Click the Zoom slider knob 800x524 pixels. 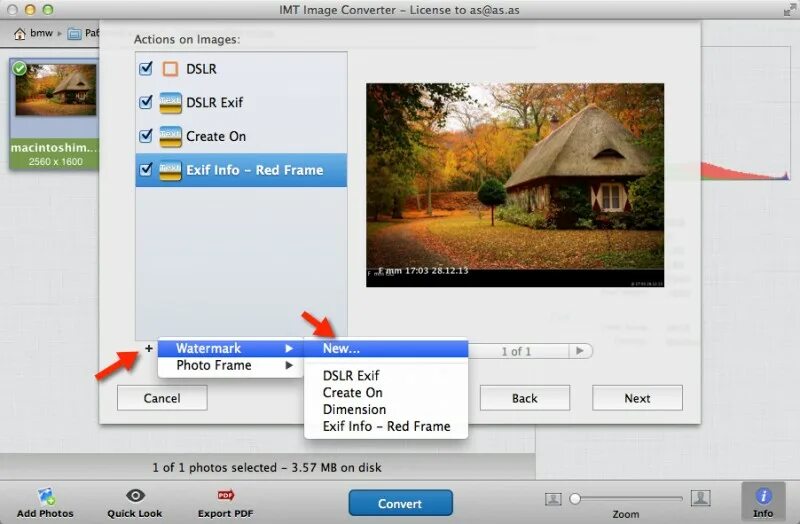pos(575,498)
